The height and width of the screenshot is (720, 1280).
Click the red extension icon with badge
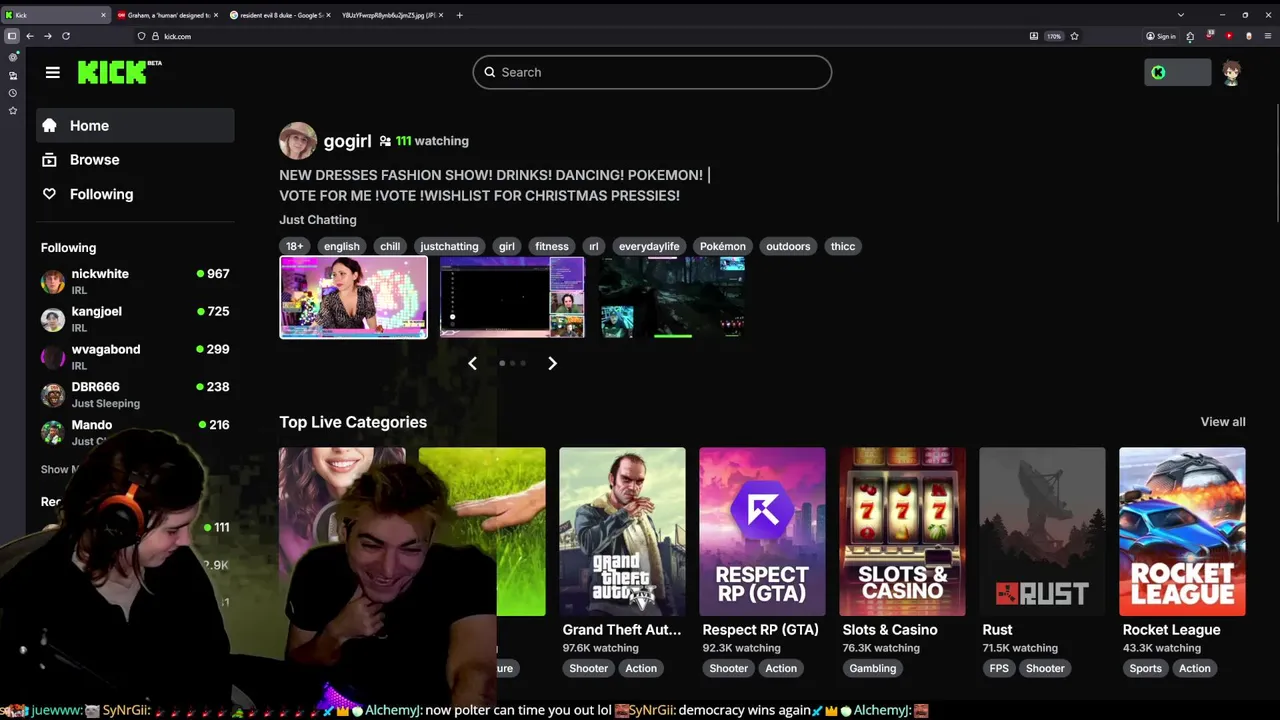1210,36
